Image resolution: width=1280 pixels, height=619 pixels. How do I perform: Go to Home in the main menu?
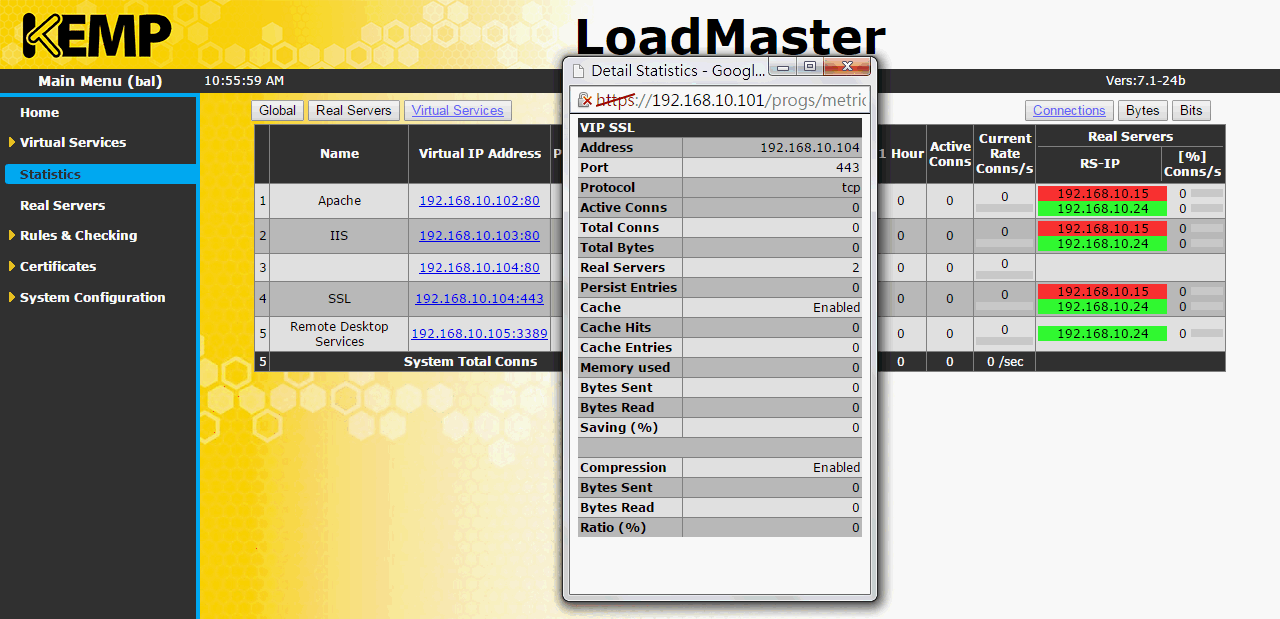coord(39,113)
